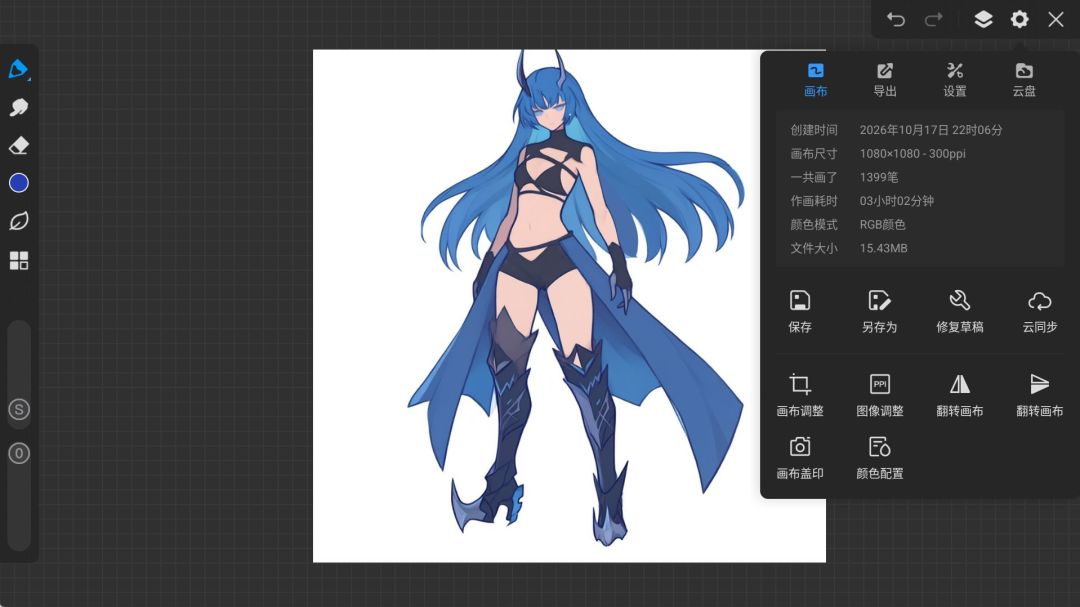Open 图像调整 PPI image adjustment
The height and width of the screenshot is (607, 1080).
(880, 395)
